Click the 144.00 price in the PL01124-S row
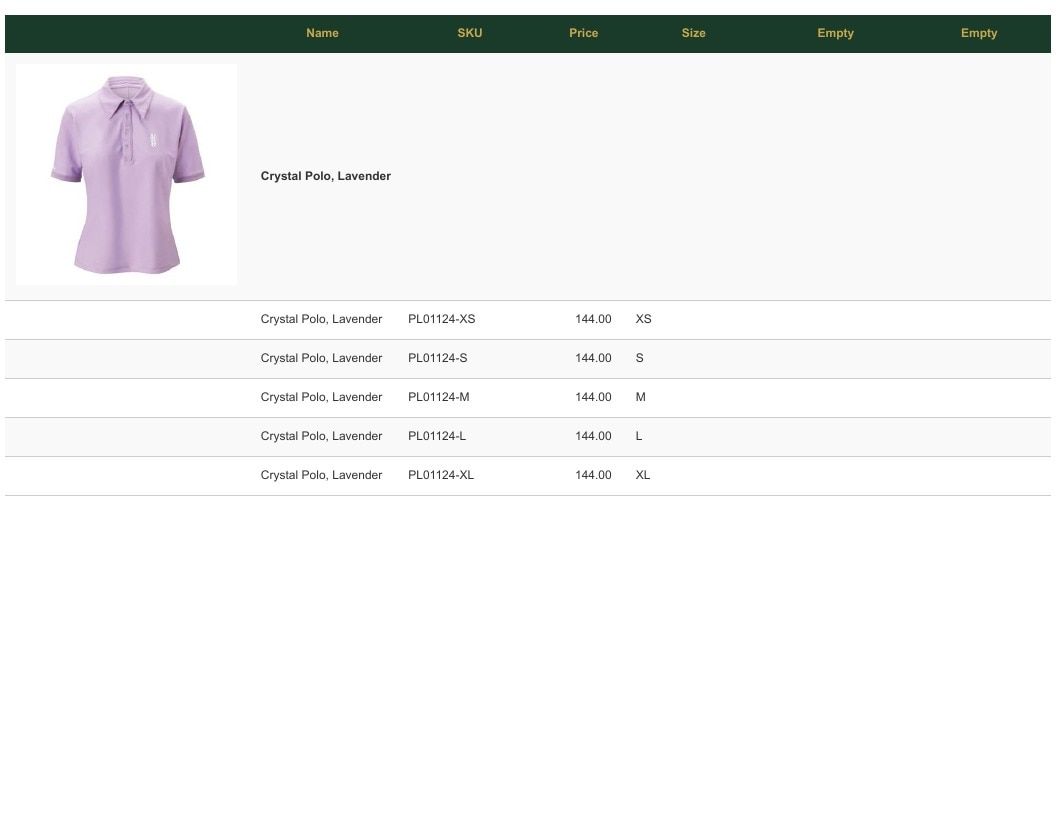Image resolution: width=1056 pixels, height=816 pixels. point(593,358)
